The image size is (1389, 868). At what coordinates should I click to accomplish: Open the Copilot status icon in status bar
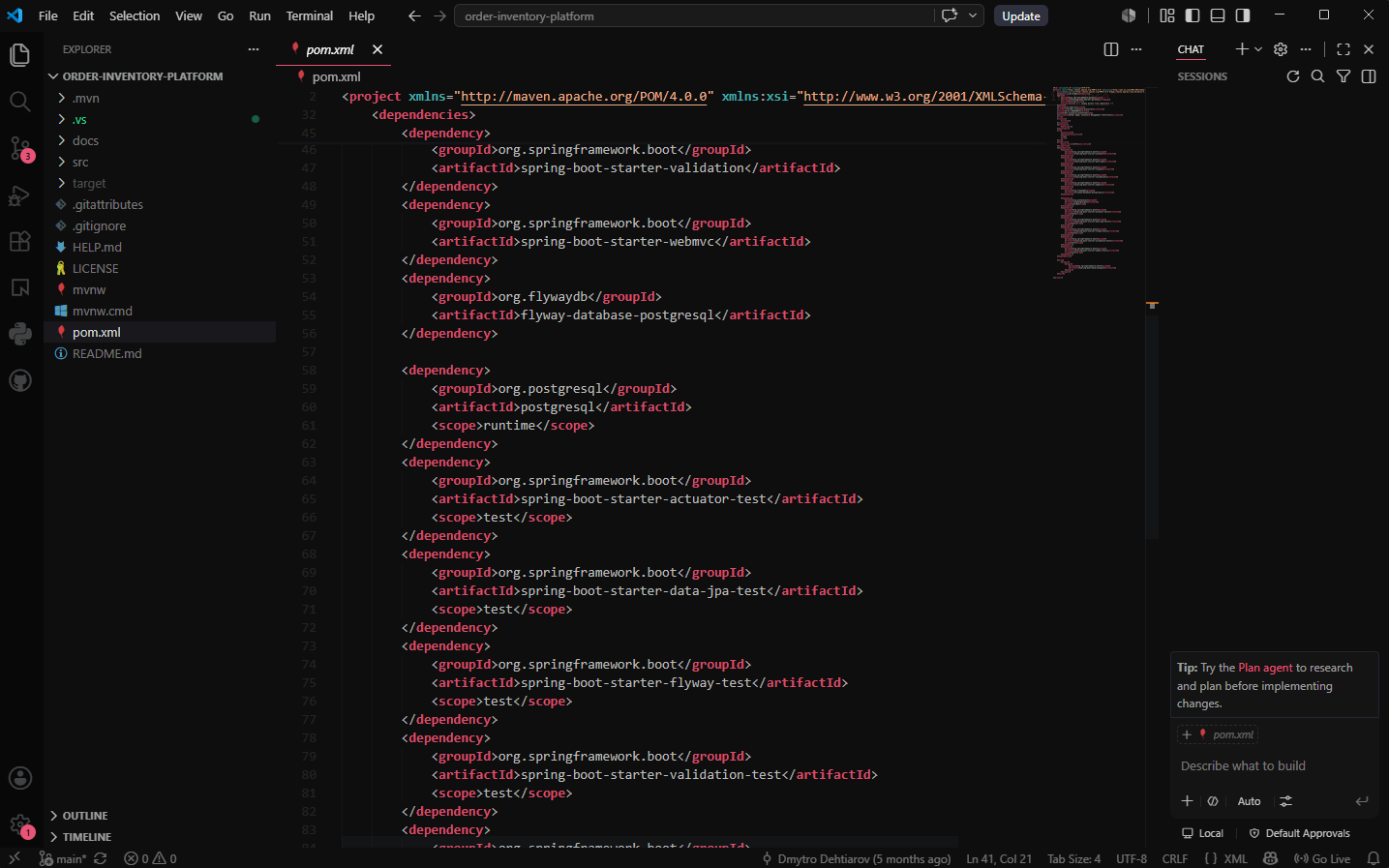(1271, 858)
